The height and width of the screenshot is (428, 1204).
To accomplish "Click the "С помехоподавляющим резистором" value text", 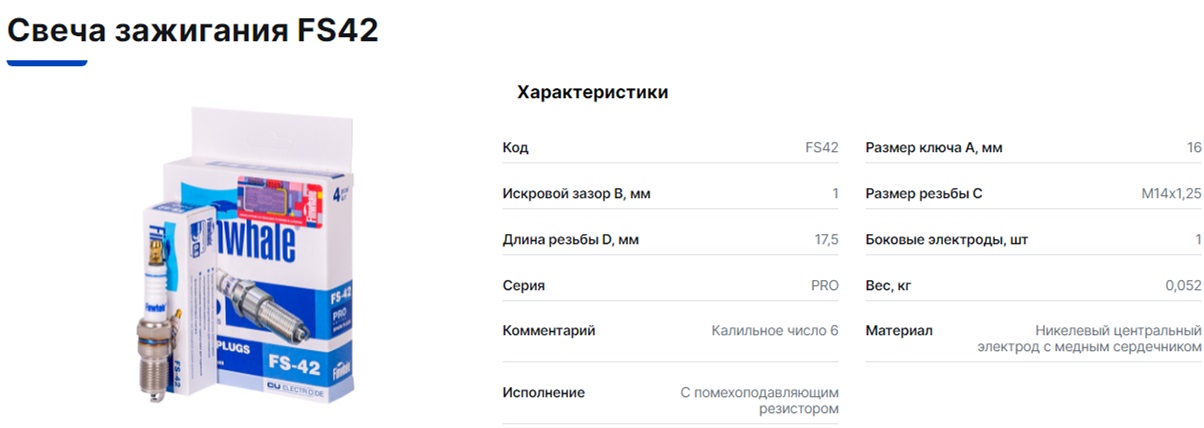I will (x=759, y=401).
